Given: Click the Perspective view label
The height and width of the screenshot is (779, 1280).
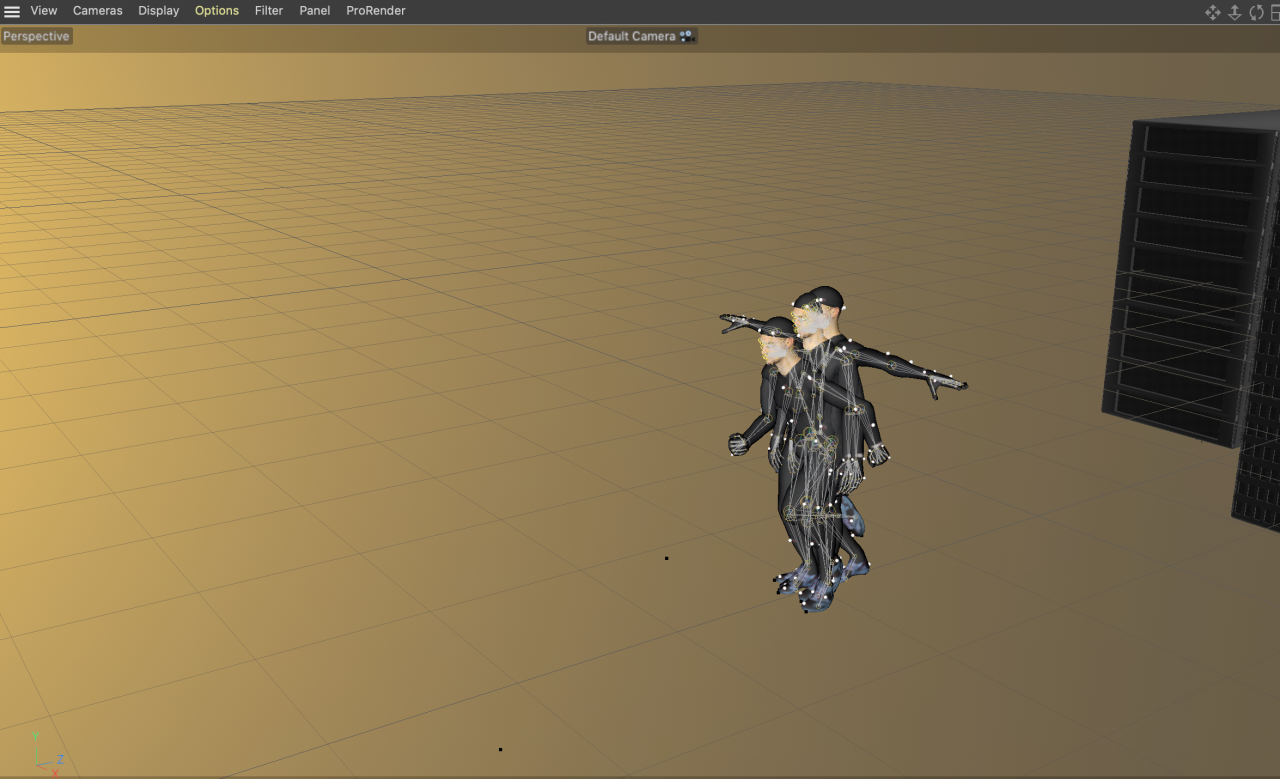Looking at the screenshot, I should (37, 36).
